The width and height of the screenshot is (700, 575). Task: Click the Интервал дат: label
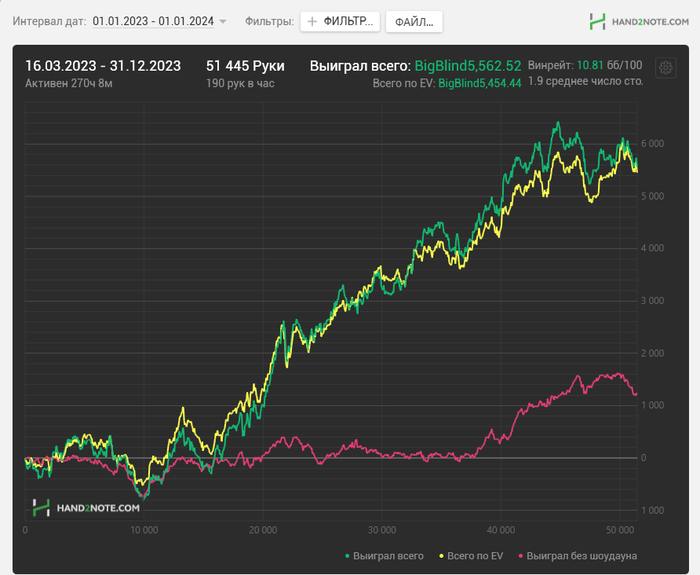50,21
